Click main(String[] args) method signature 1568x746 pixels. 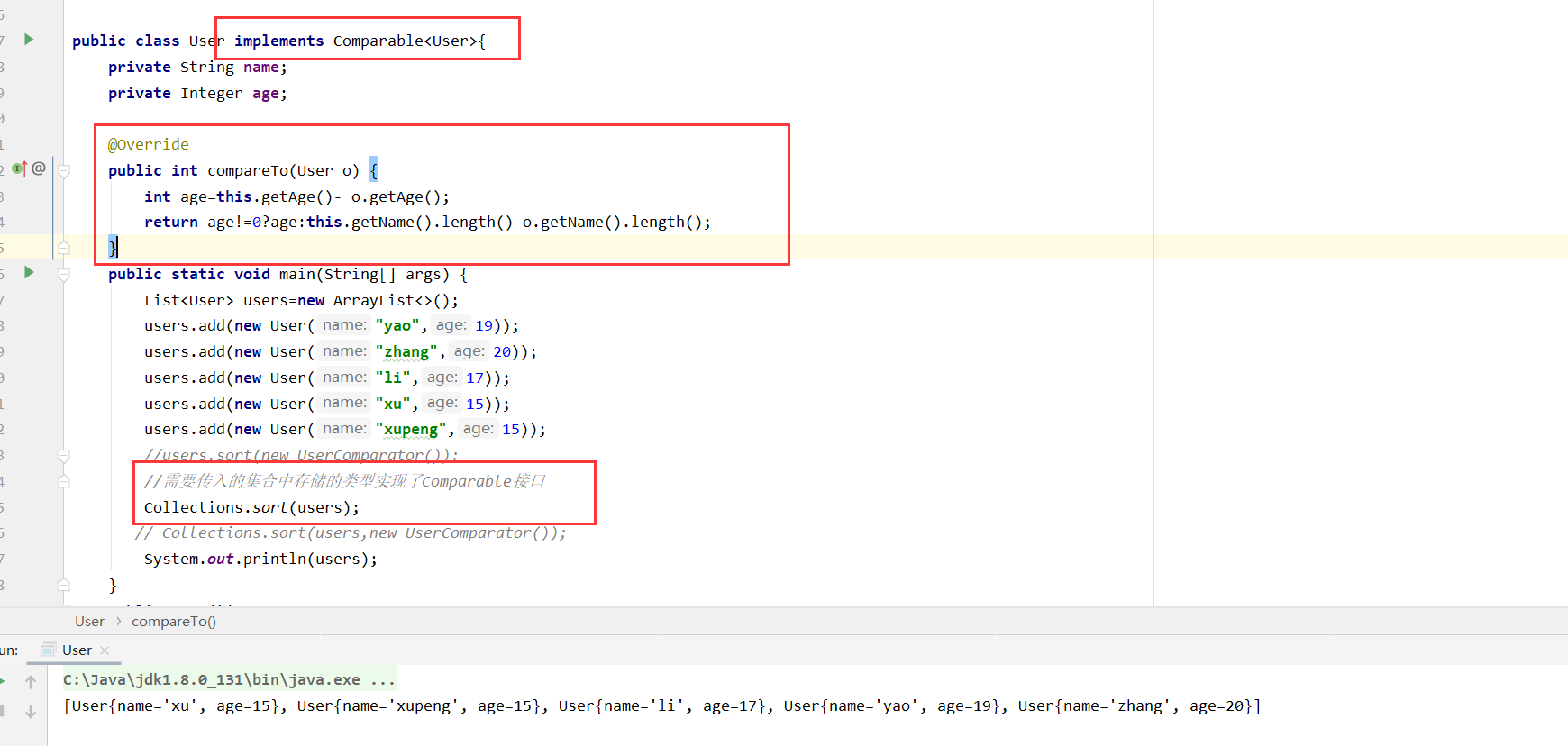coord(364,274)
